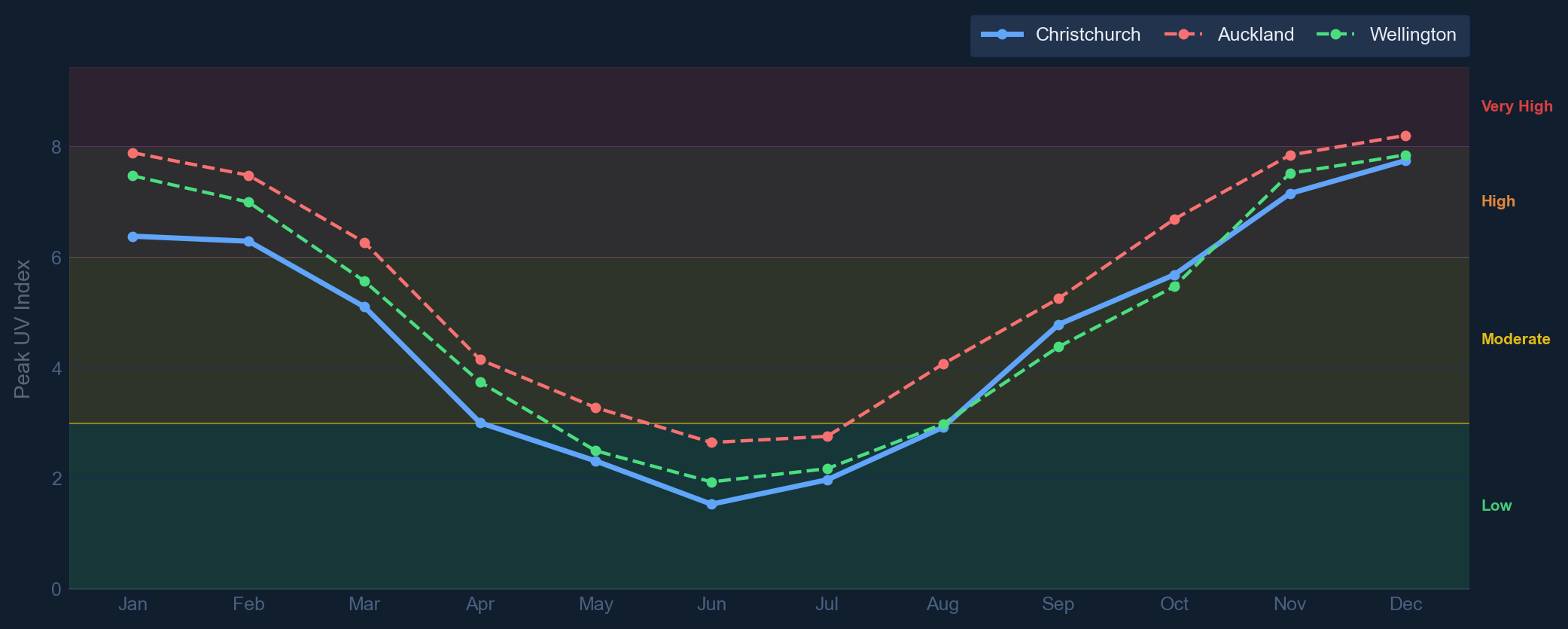
Task: Click the "Sep" x-axis label
Action: click(x=1058, y=604)
